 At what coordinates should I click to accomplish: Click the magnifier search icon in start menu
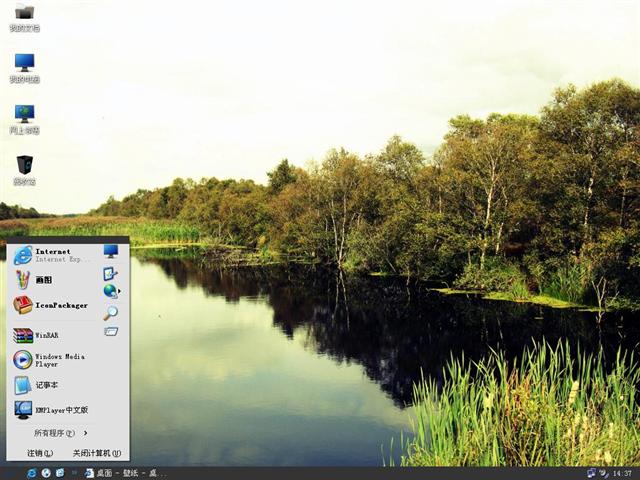[110, 312]
